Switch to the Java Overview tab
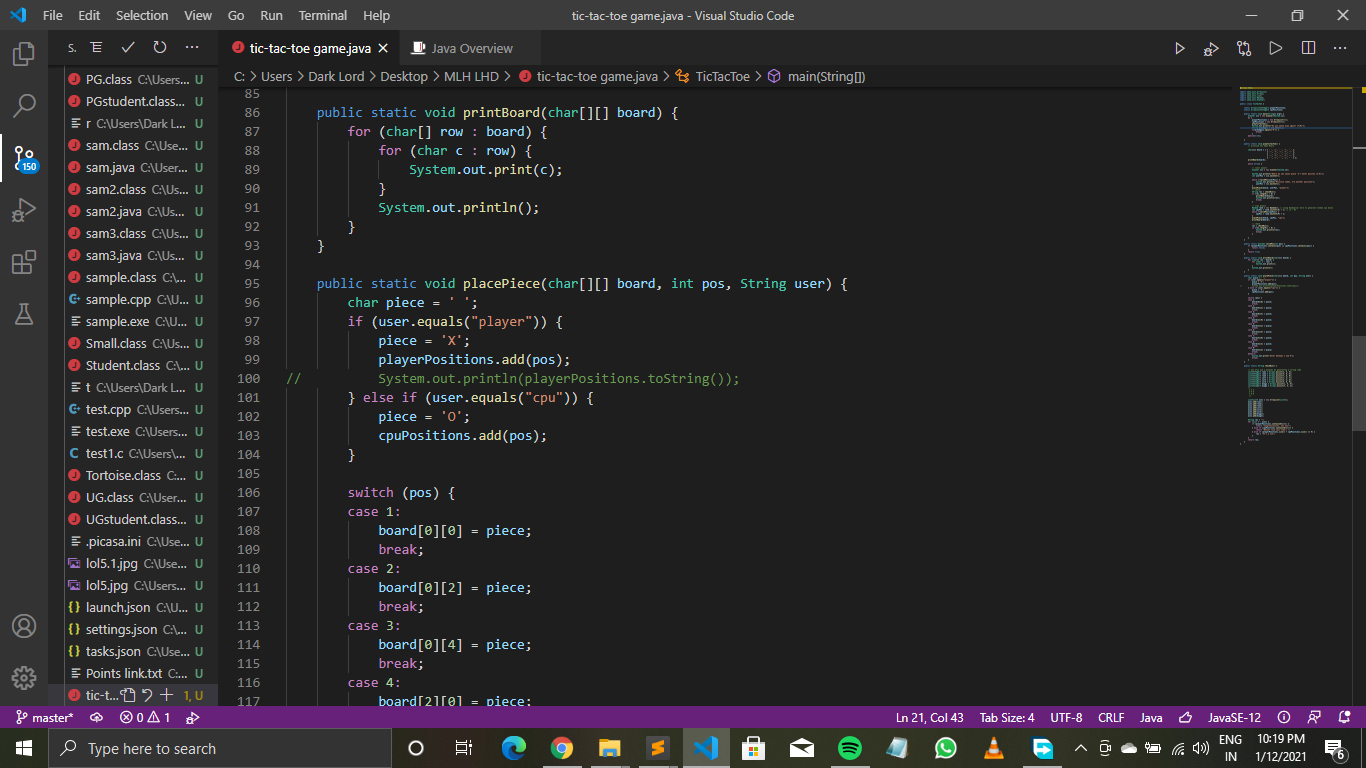This screenshot has height=768, width=1366. pos(471,48)
